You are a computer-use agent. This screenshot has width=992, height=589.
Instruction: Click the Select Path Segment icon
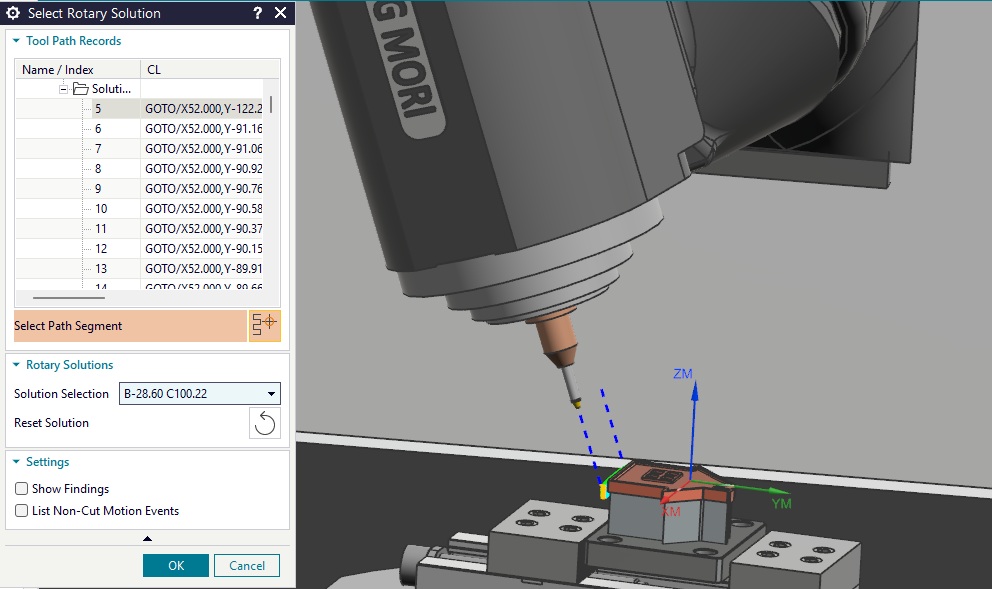pos(265,326)
